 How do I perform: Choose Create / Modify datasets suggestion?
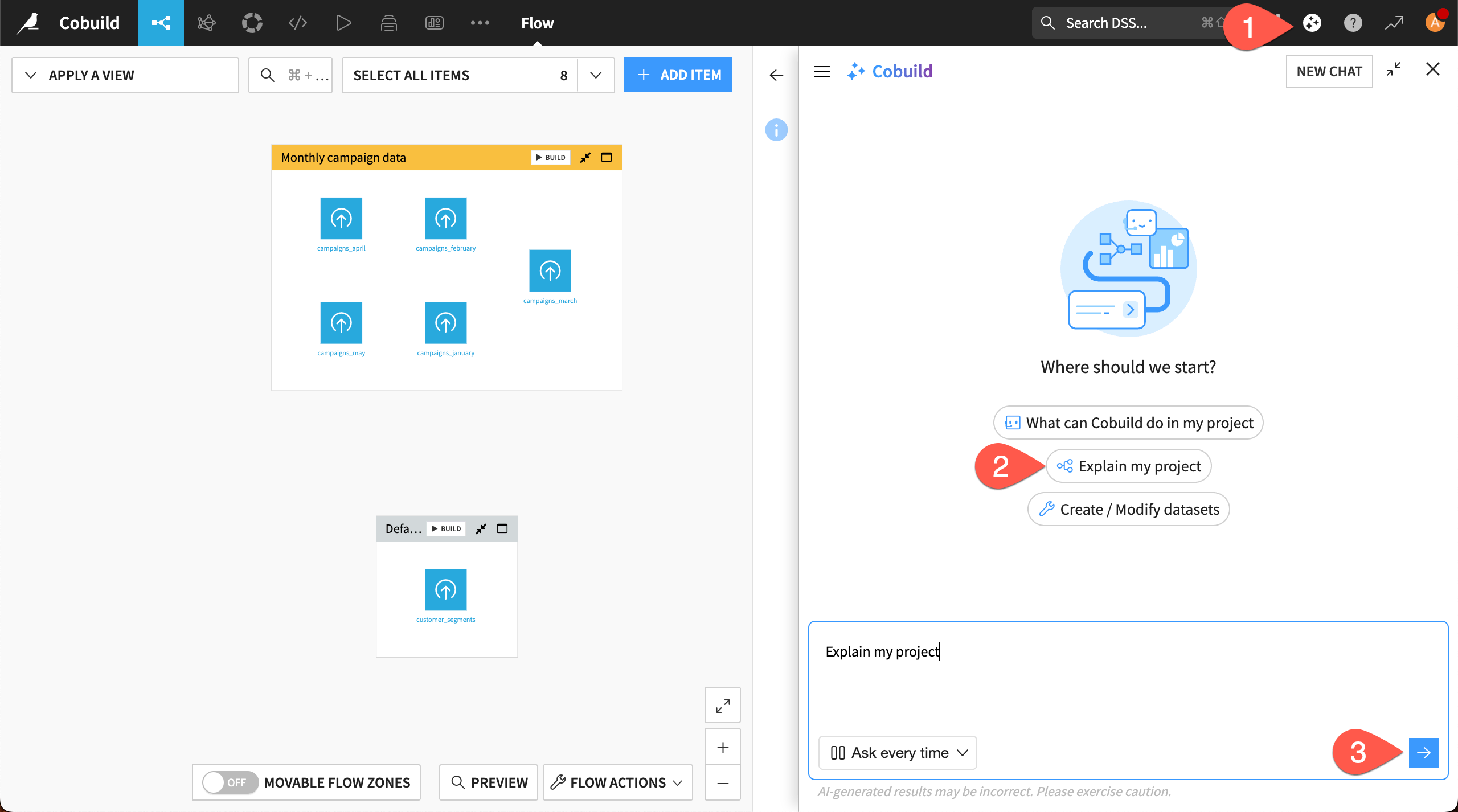(1128, 509)
